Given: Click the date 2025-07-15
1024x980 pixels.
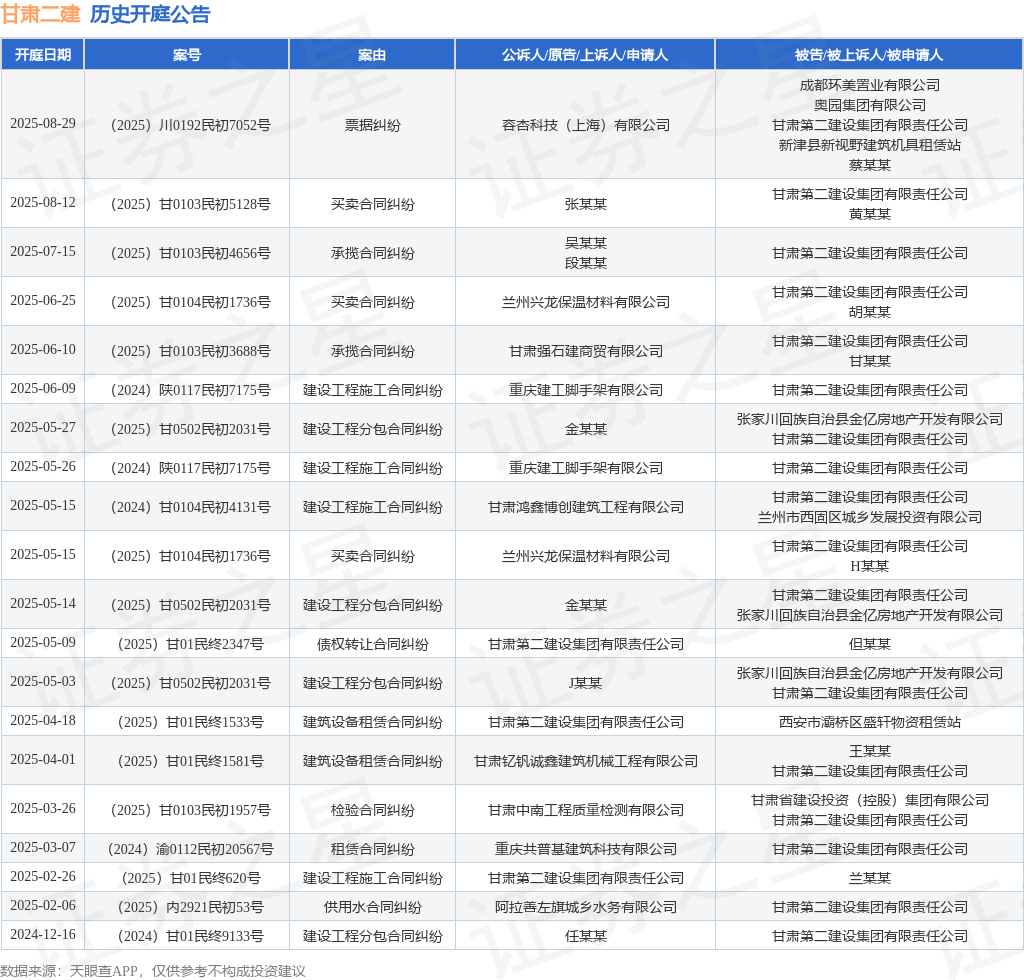Looking at the screenshot, I should tap(43, 251).
